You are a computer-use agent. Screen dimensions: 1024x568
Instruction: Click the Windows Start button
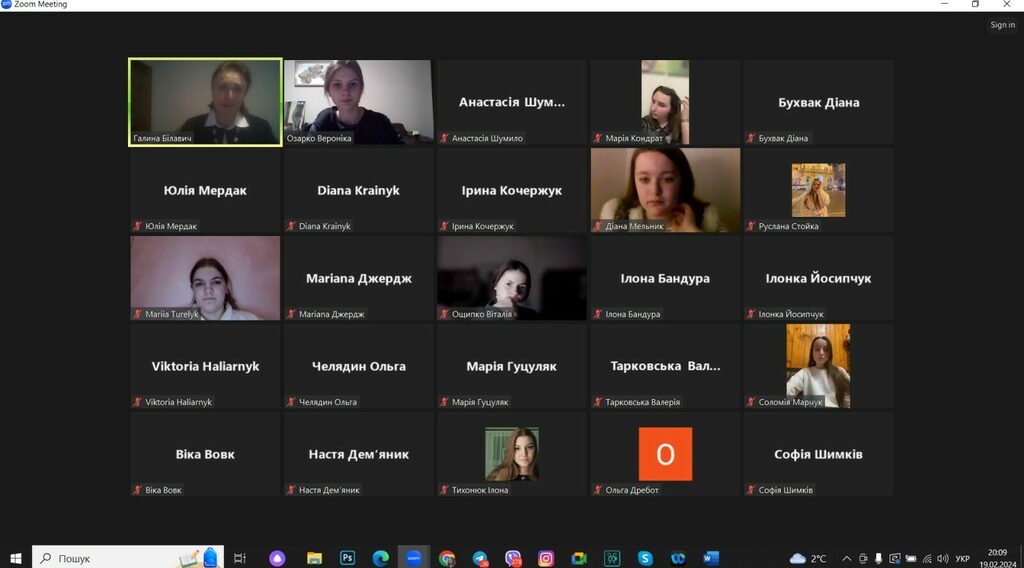(15, 558)
